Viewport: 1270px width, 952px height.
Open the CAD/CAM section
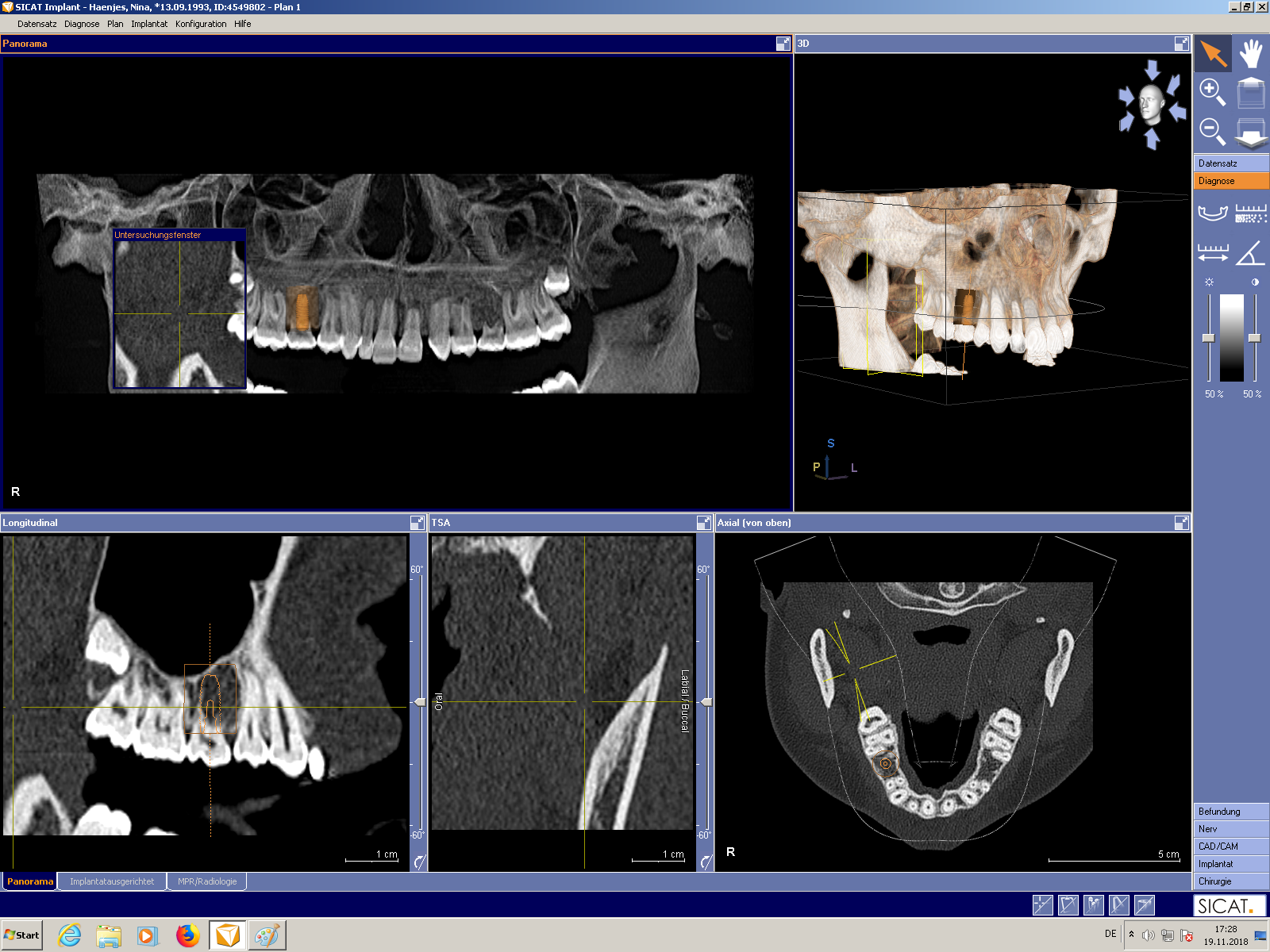tap(1231, 846)
